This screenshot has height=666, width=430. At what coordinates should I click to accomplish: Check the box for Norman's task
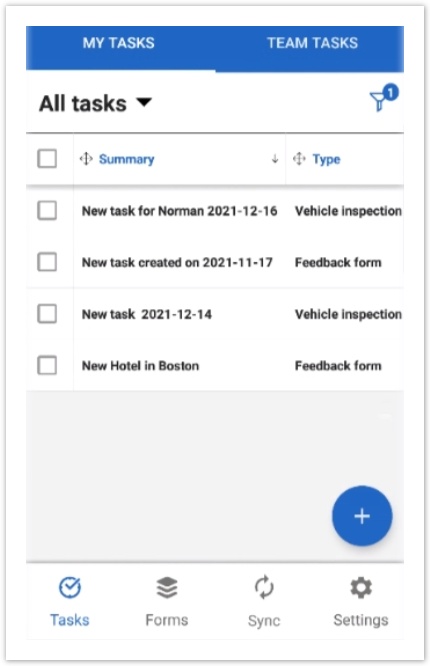(47, 211)
